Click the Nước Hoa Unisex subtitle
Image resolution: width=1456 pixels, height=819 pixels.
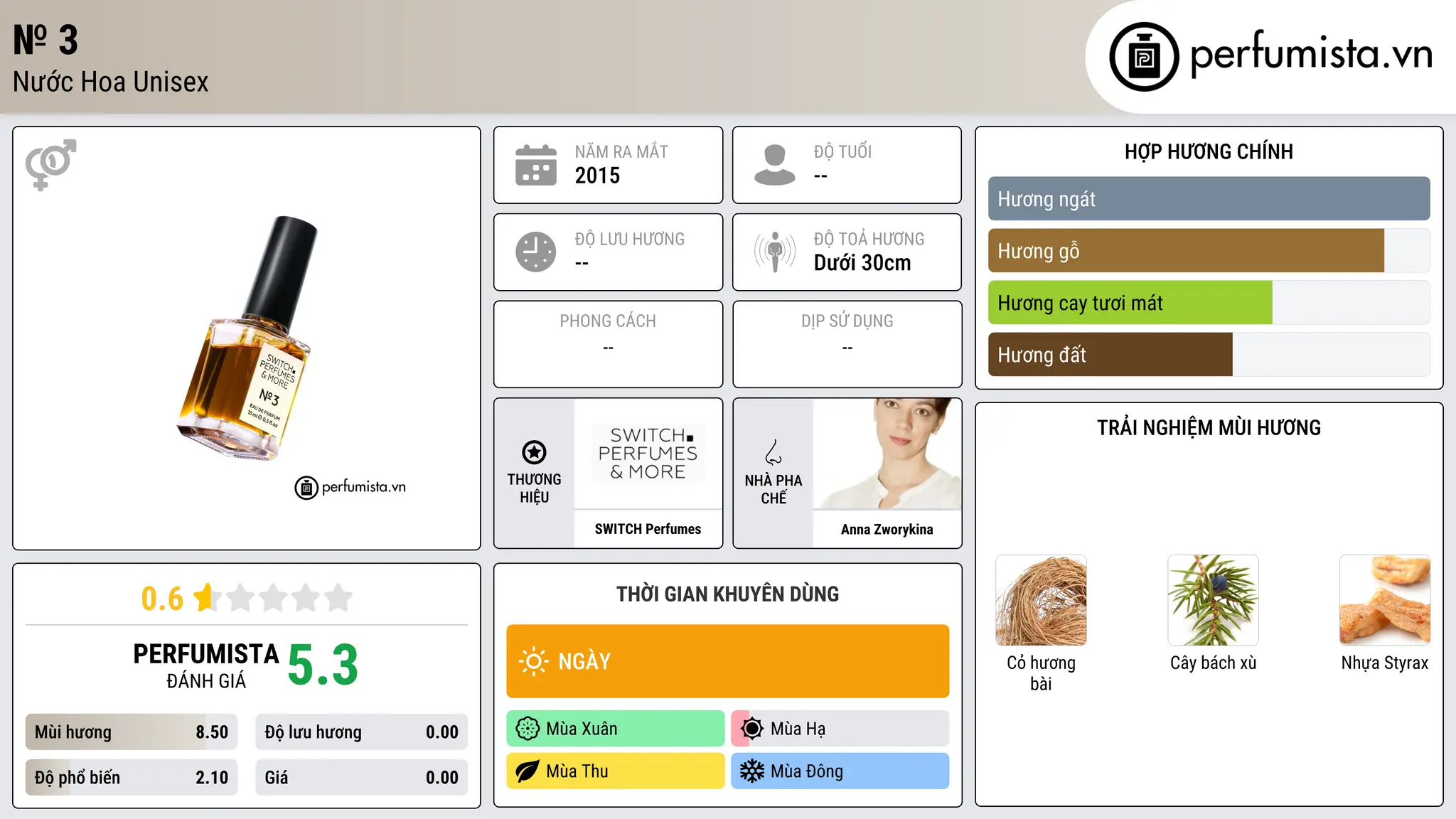click(111, 82)
